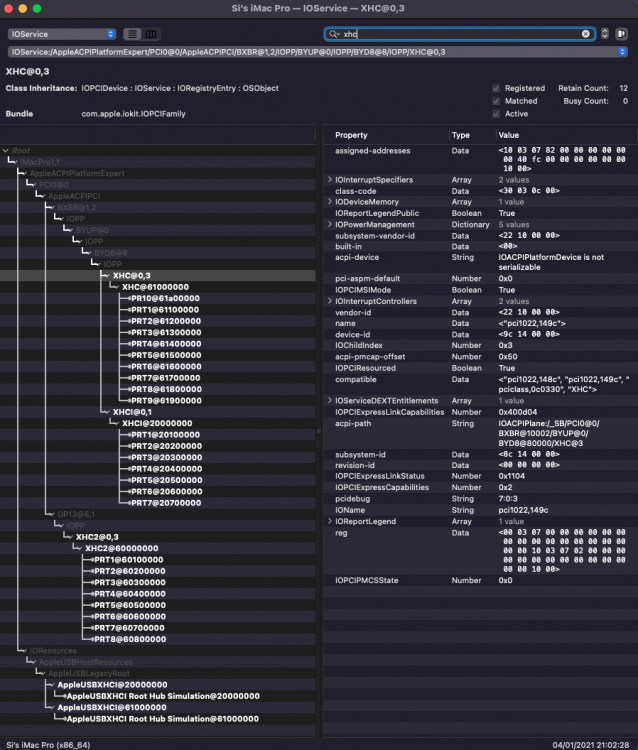
Task: Select PRT3@60300000 in the tree
Action: (x=130, y=583)
